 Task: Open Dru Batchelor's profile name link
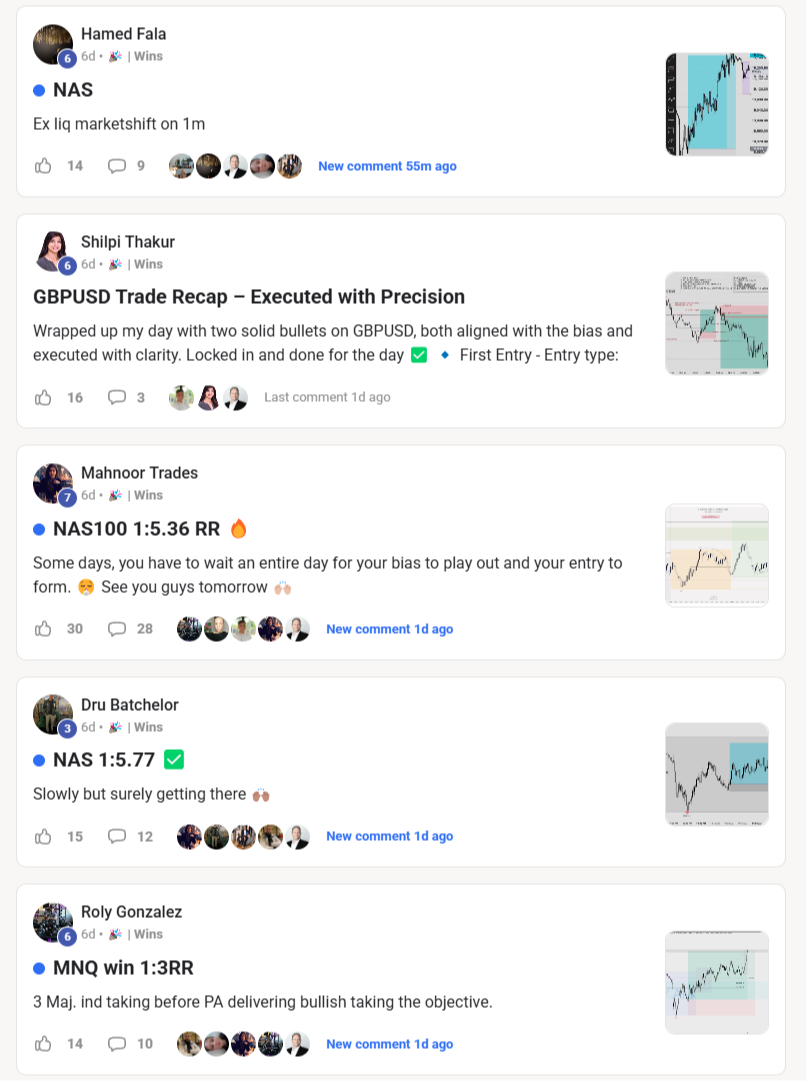click(x=130, y=705)
